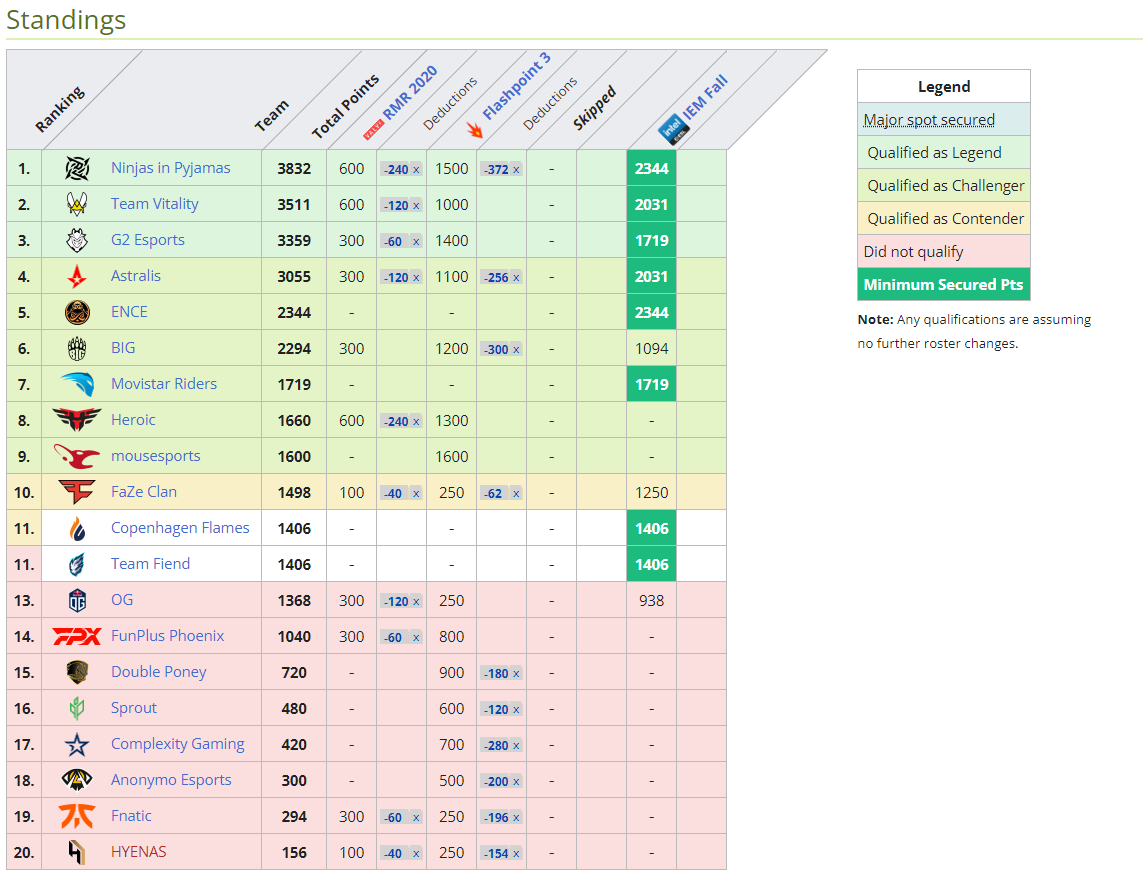1143x885 pixels.
Task: Click FaZe Clan's IEM Fall value 1250
Action: tap(652, 493)
